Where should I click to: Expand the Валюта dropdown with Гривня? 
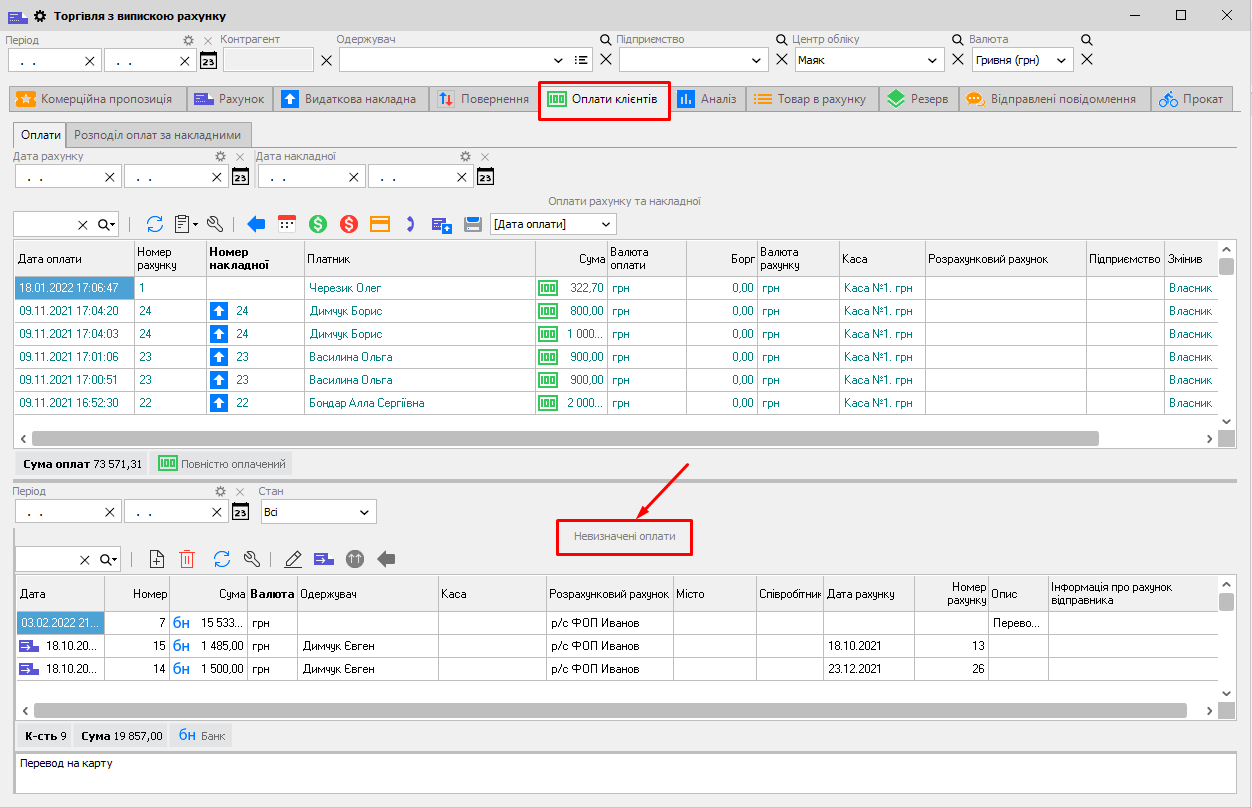[1021, 60]
